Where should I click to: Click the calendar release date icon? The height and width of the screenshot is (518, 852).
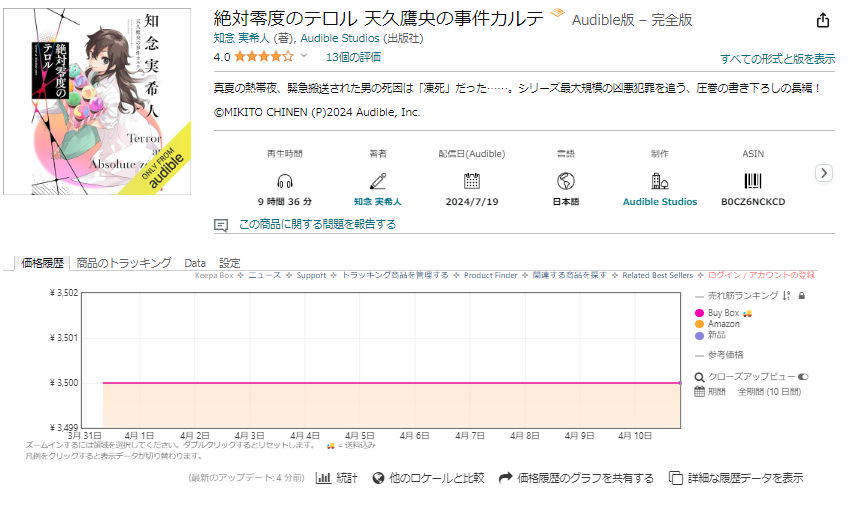(x=472, y=180)
